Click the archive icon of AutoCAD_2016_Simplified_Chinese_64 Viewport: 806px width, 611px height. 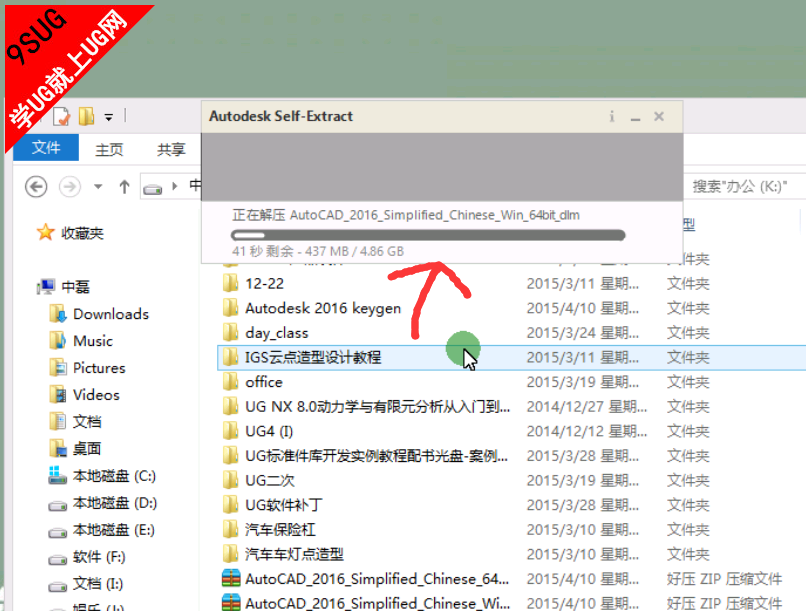231,579
